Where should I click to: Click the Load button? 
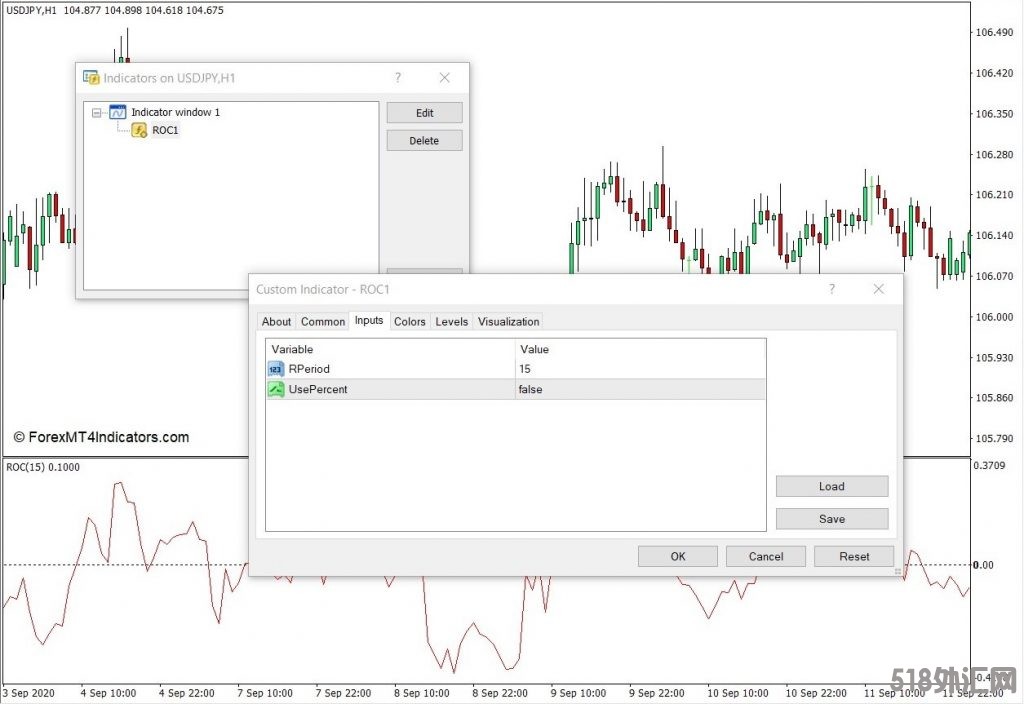click(x=832, y=487)
